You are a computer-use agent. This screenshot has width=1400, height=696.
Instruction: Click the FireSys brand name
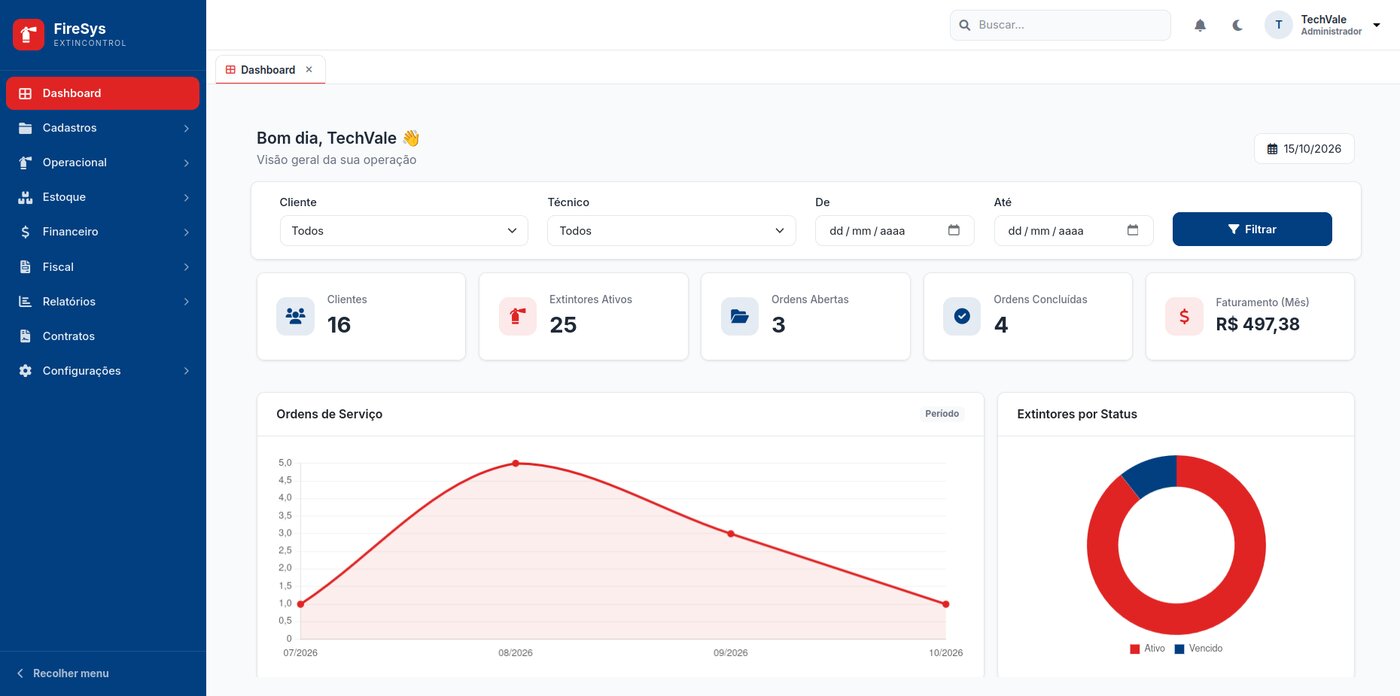(80, 29)
